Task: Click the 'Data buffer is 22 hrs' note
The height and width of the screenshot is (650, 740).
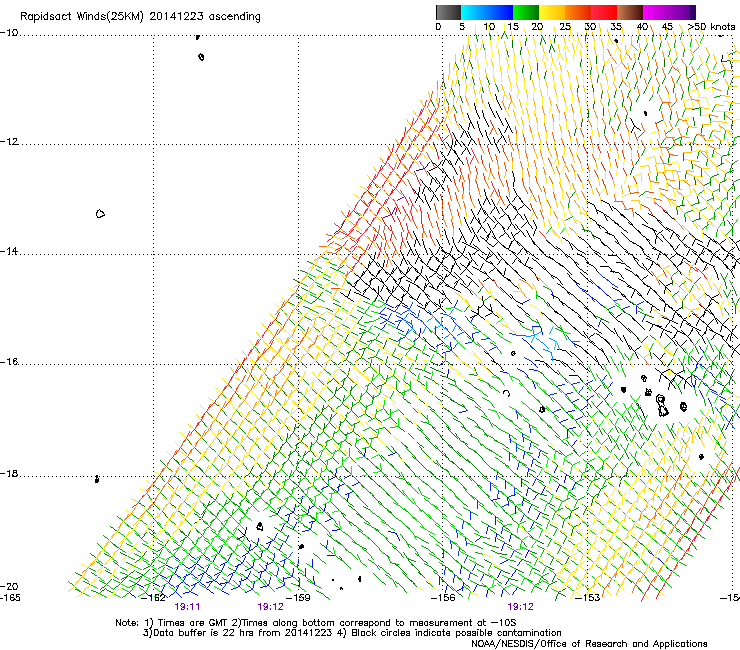Action: click(204, 633)
